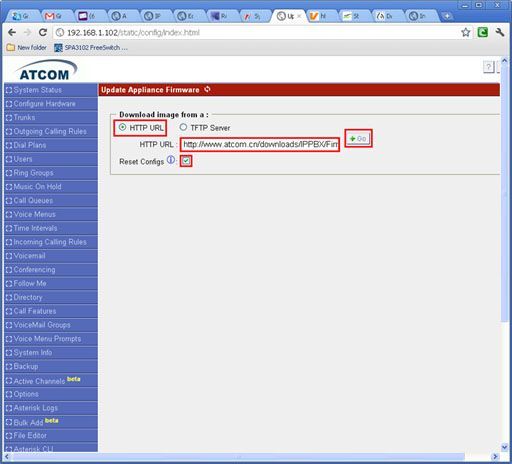Open System Info in the sidebar
This screenshot has height=464, width=512.
point(51,353)
